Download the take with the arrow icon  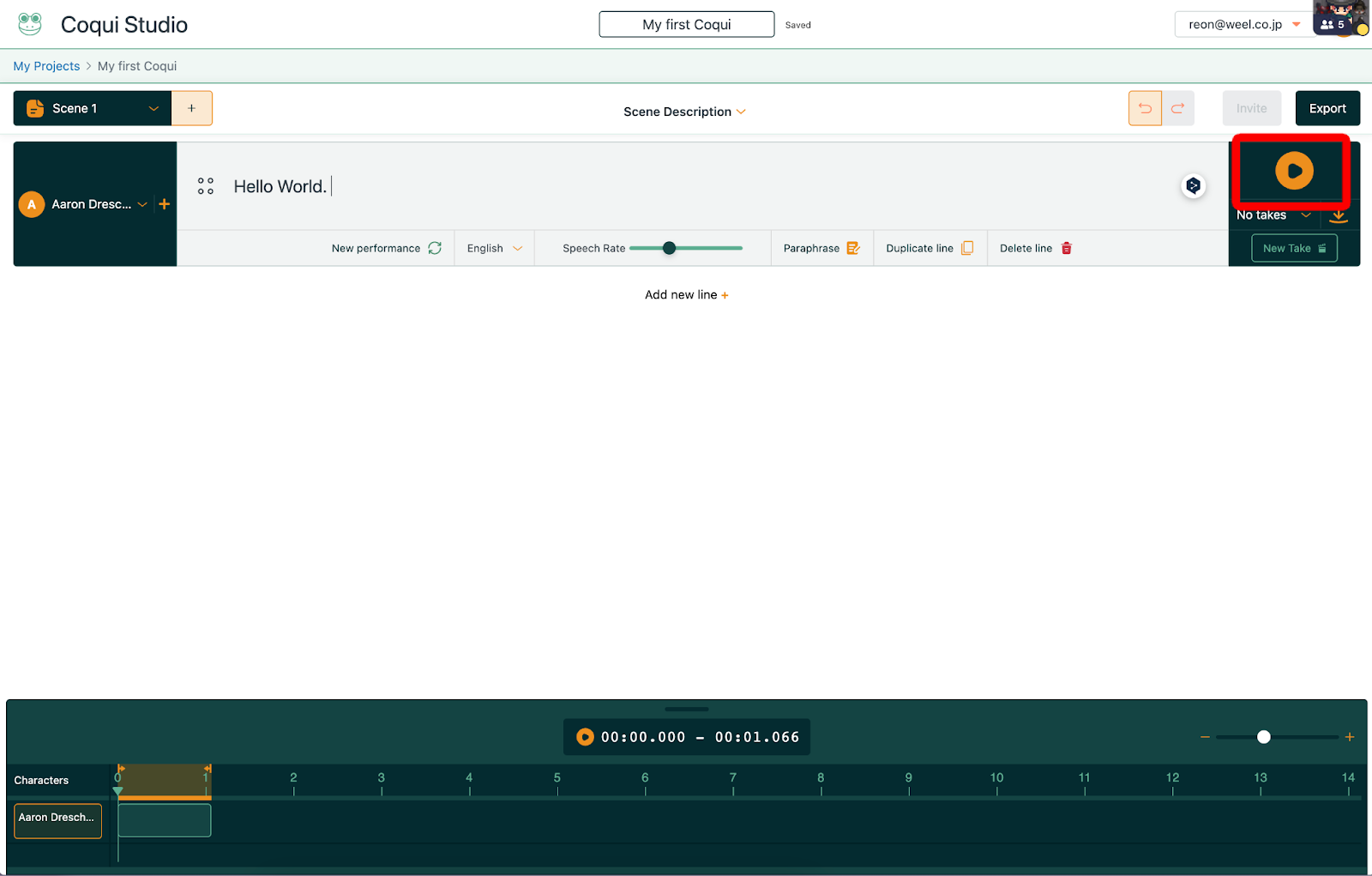[1339, 215]
